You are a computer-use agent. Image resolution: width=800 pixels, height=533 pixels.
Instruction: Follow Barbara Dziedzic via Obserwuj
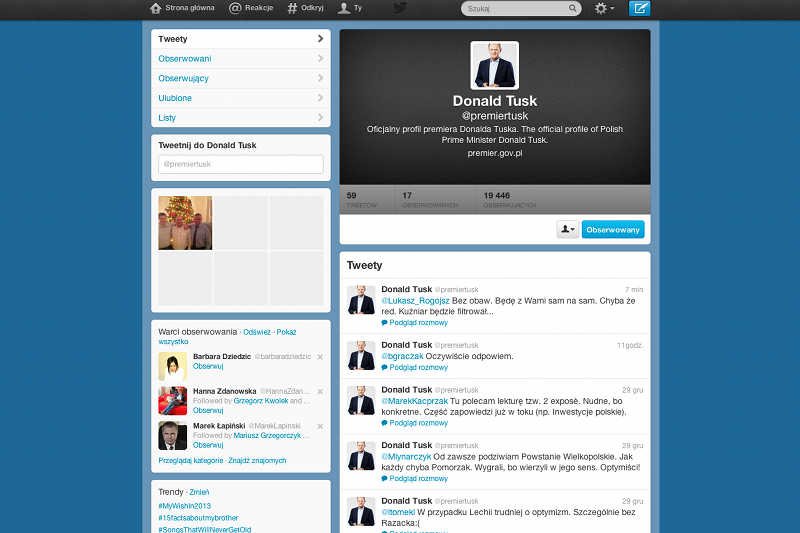(208, 366)
